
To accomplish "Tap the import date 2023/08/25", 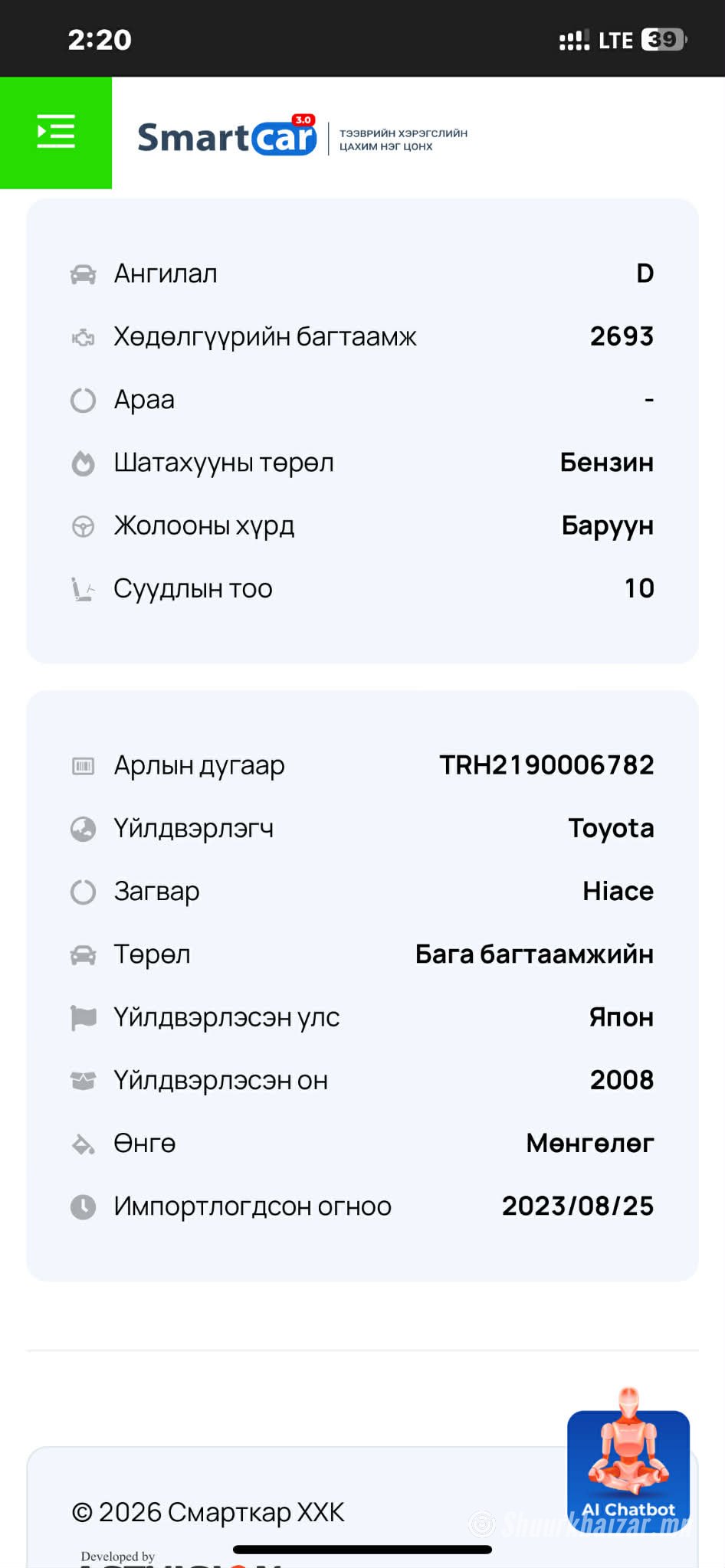I will click(578, 1206).
